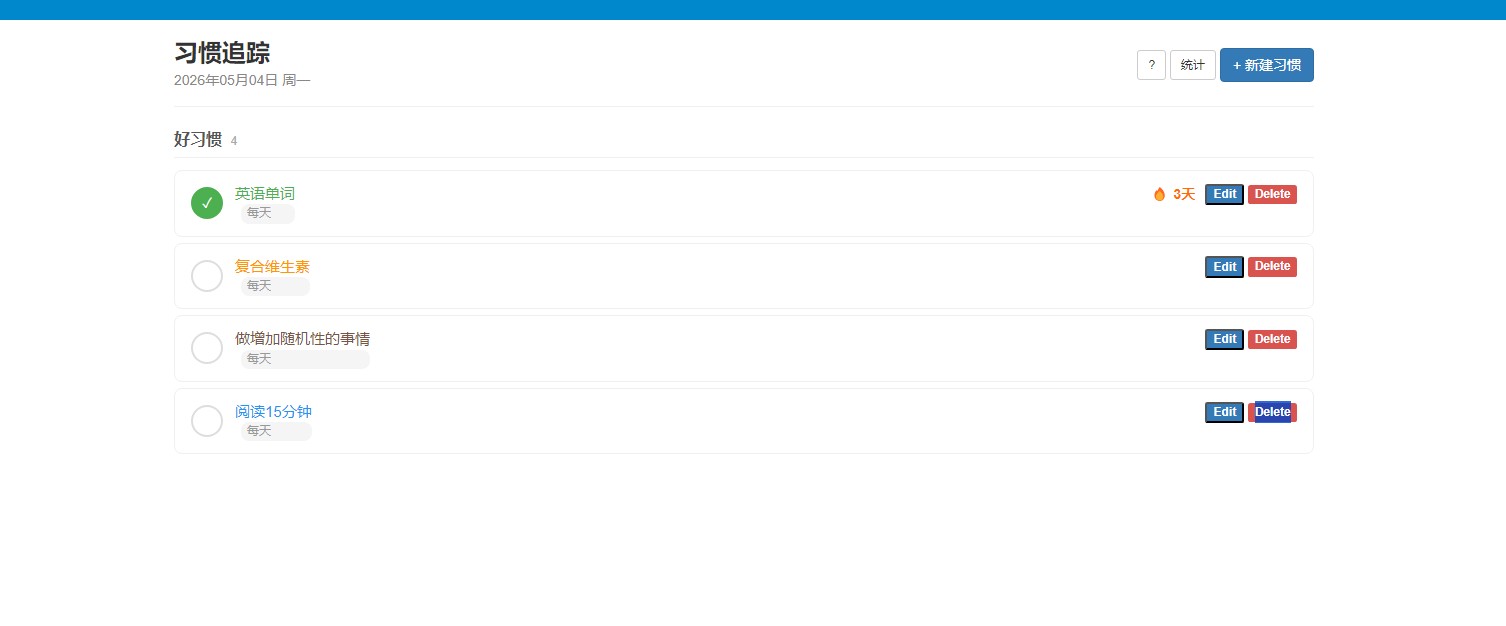
Task: Open the ? help button
Action: [1151, 65]
